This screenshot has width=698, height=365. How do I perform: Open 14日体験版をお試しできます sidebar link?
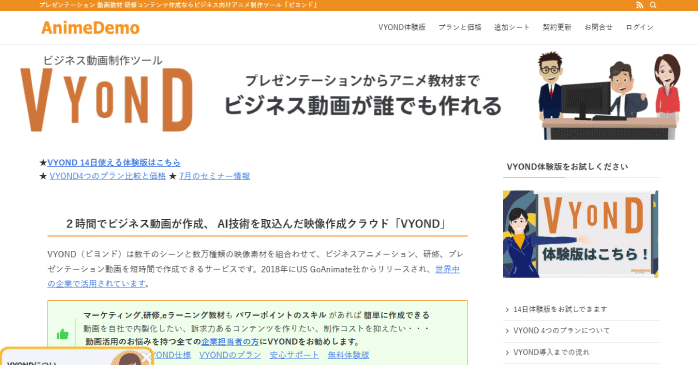[x=560, y=309]
